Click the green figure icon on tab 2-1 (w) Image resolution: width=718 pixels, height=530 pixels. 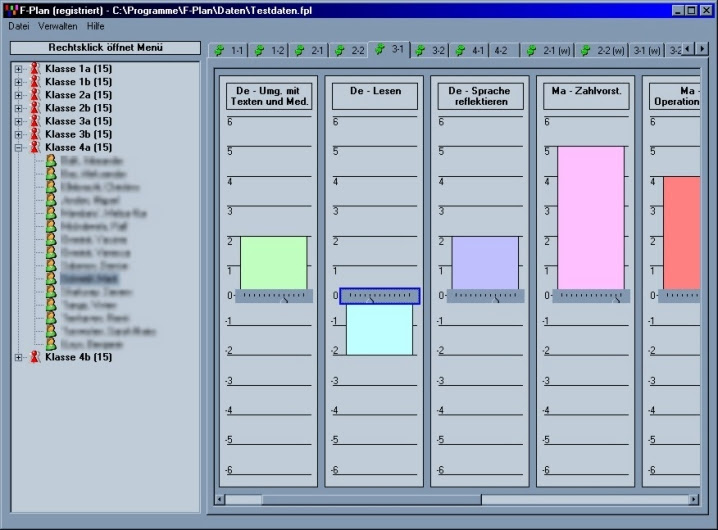[531, 50]
